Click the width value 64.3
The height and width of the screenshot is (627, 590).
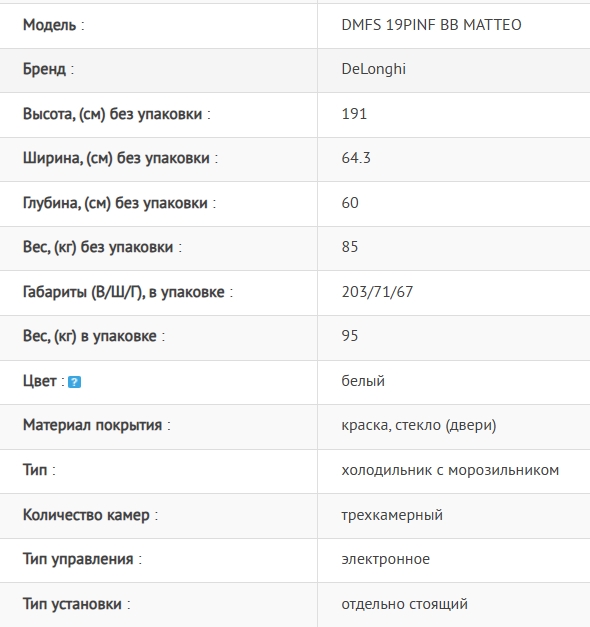[356, 158]
